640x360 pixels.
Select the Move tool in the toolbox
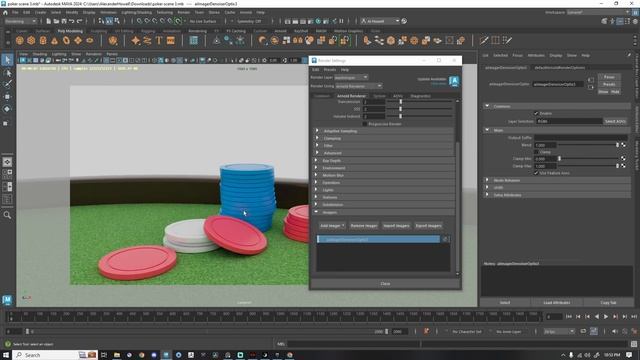(x=7, y=97)
